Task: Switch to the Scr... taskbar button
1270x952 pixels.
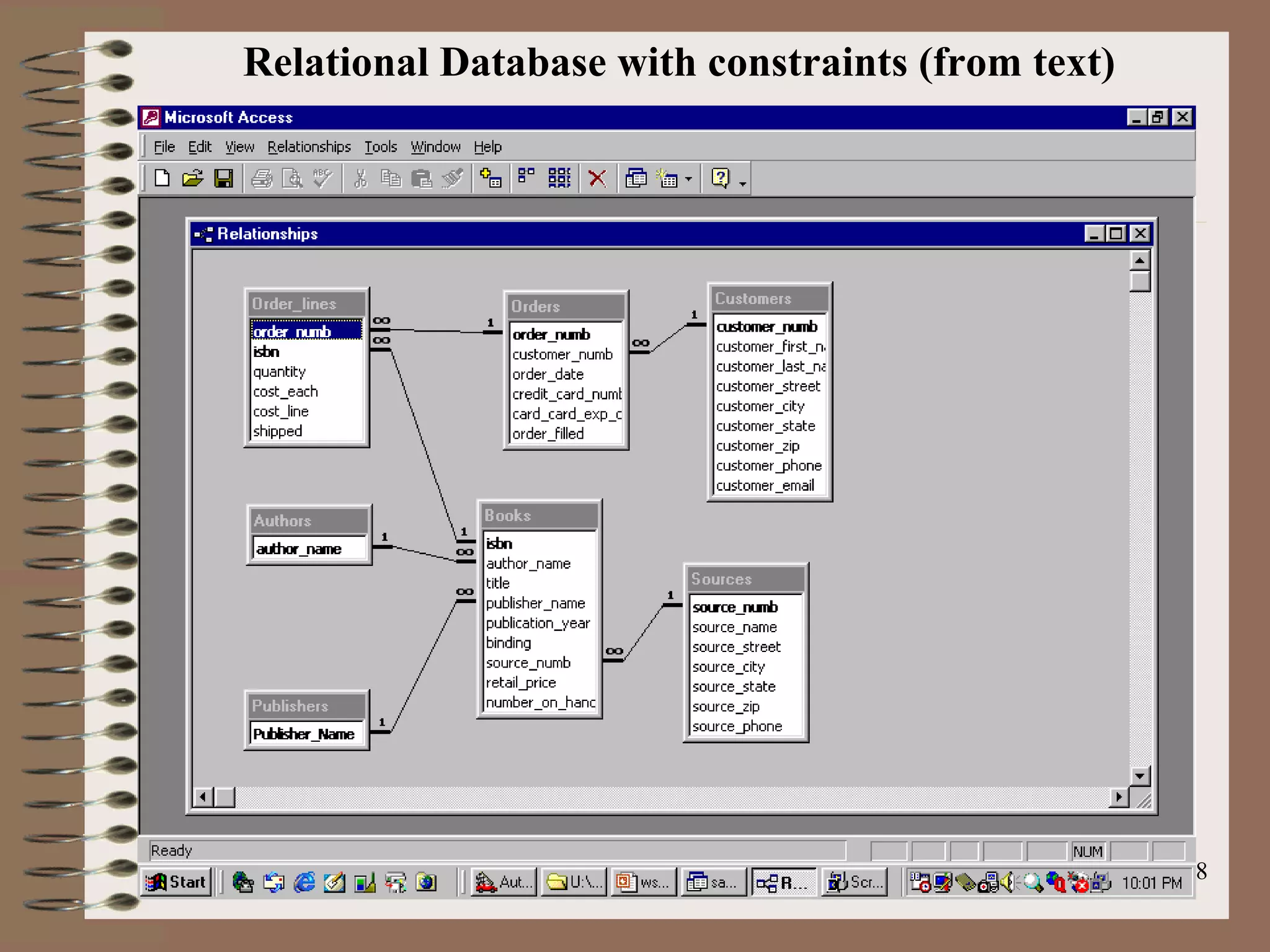Action: tap(855, 882)
